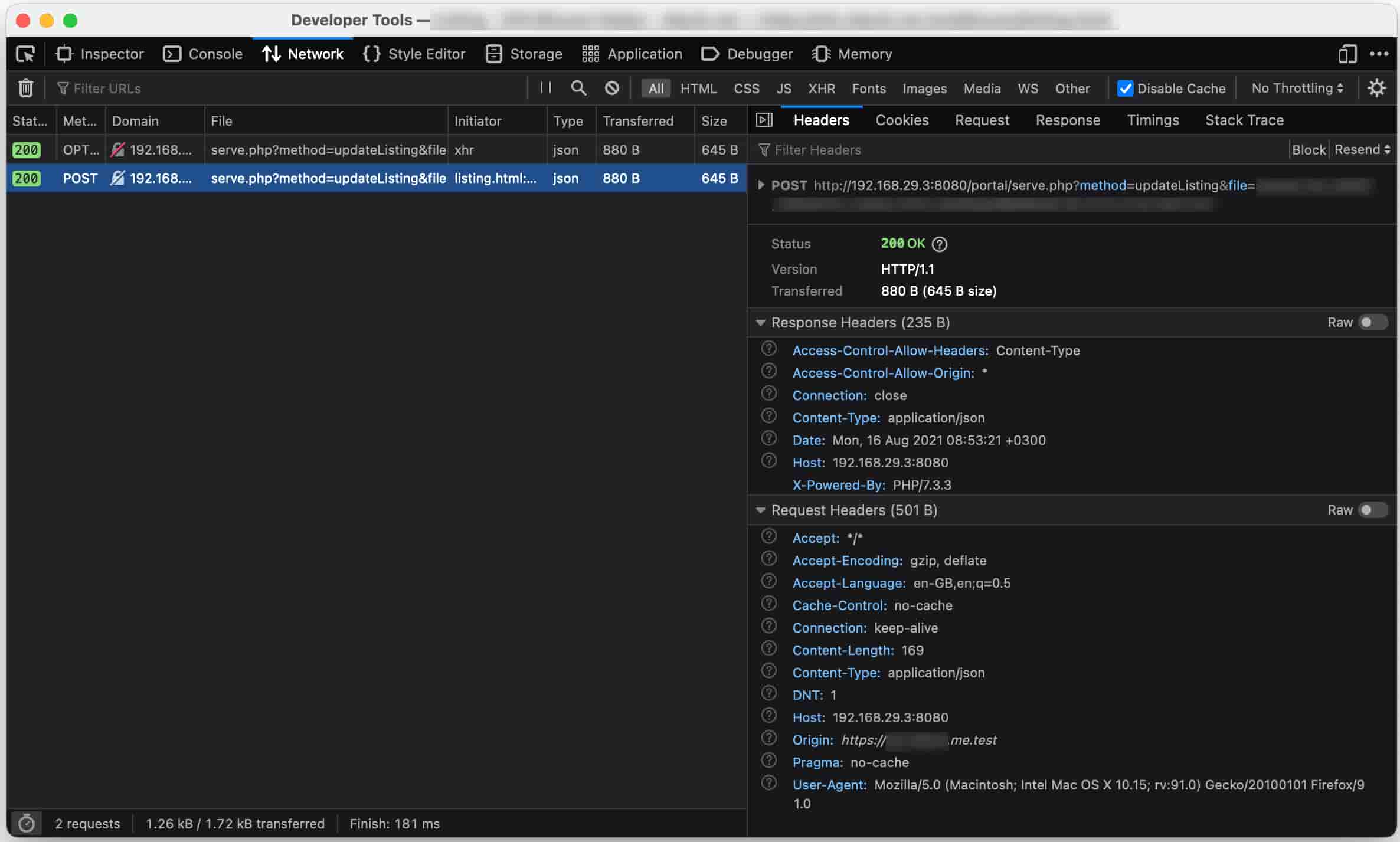Open the No Throttling dropdown

click(1298, 89)
